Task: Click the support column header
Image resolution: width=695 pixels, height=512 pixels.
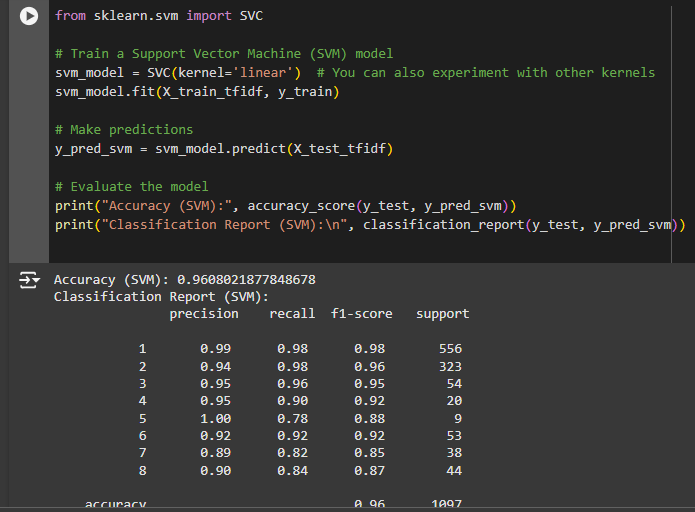Action: pyautogui.click(x=442, y=313)
